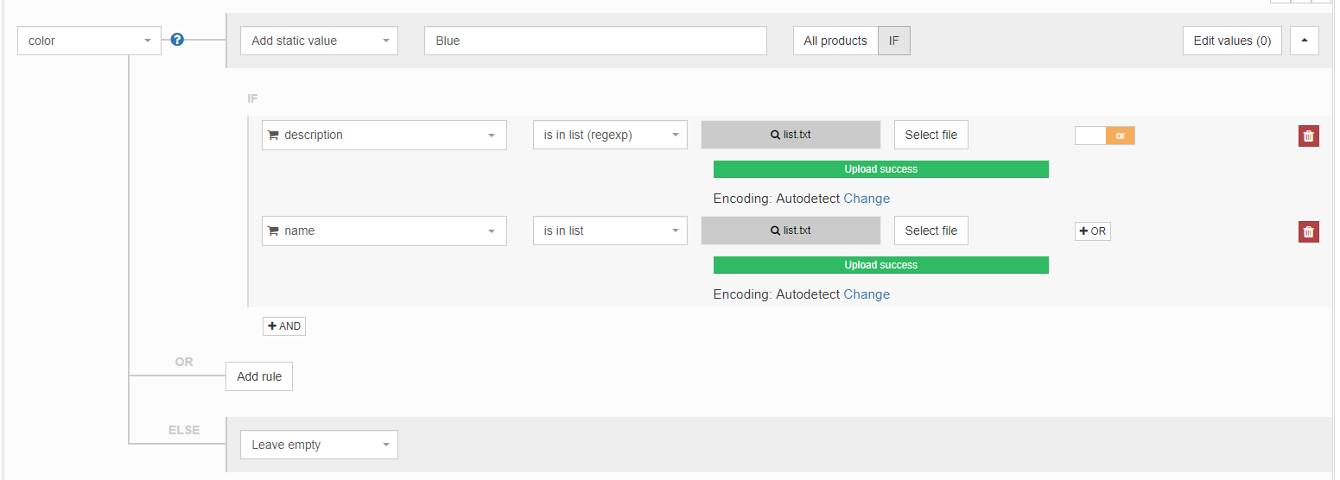
Task: Collapse the rule using the up arrow
Action: 1305,41
